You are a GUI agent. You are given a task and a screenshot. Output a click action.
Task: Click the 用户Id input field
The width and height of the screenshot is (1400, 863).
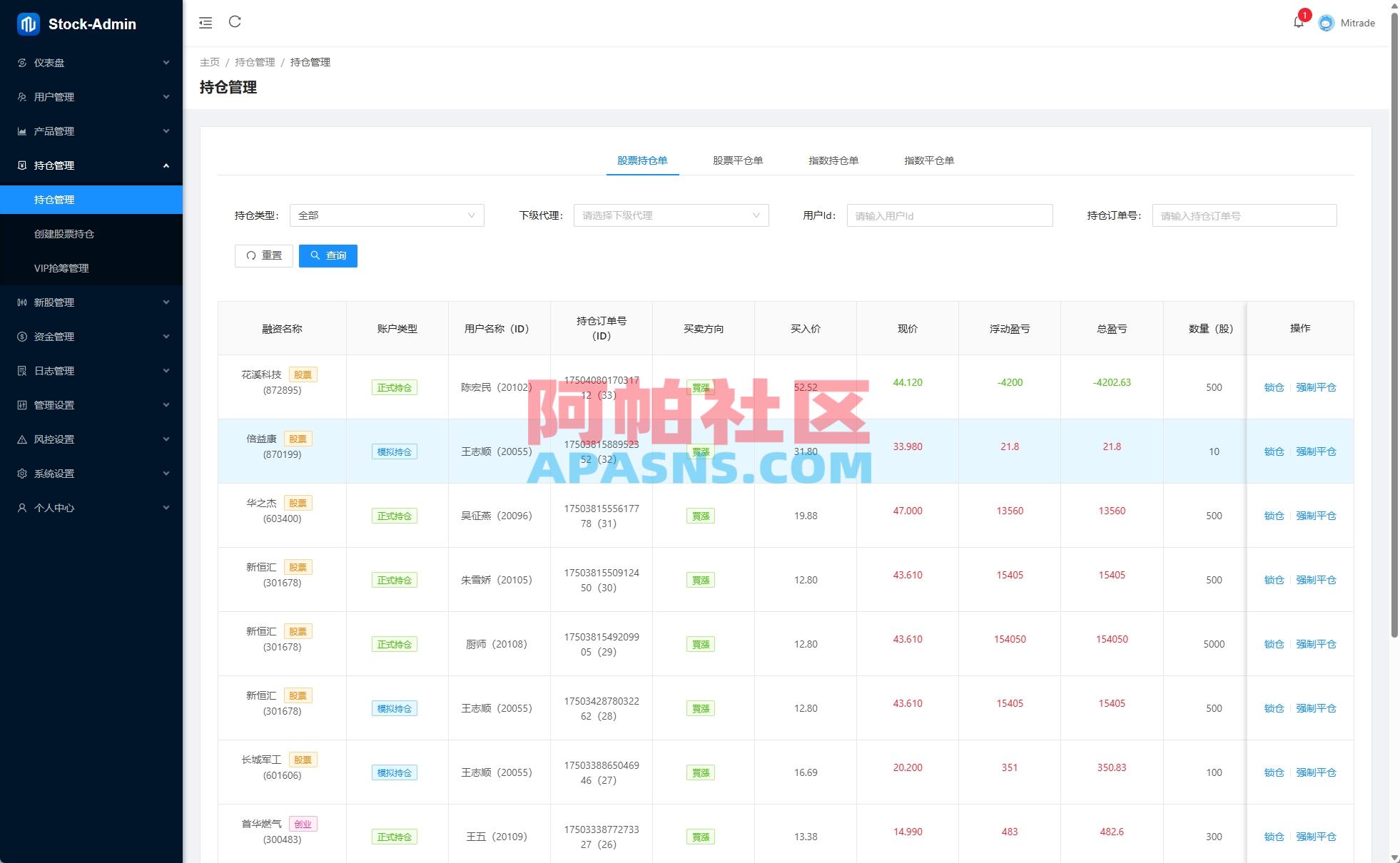coord(949,215)
